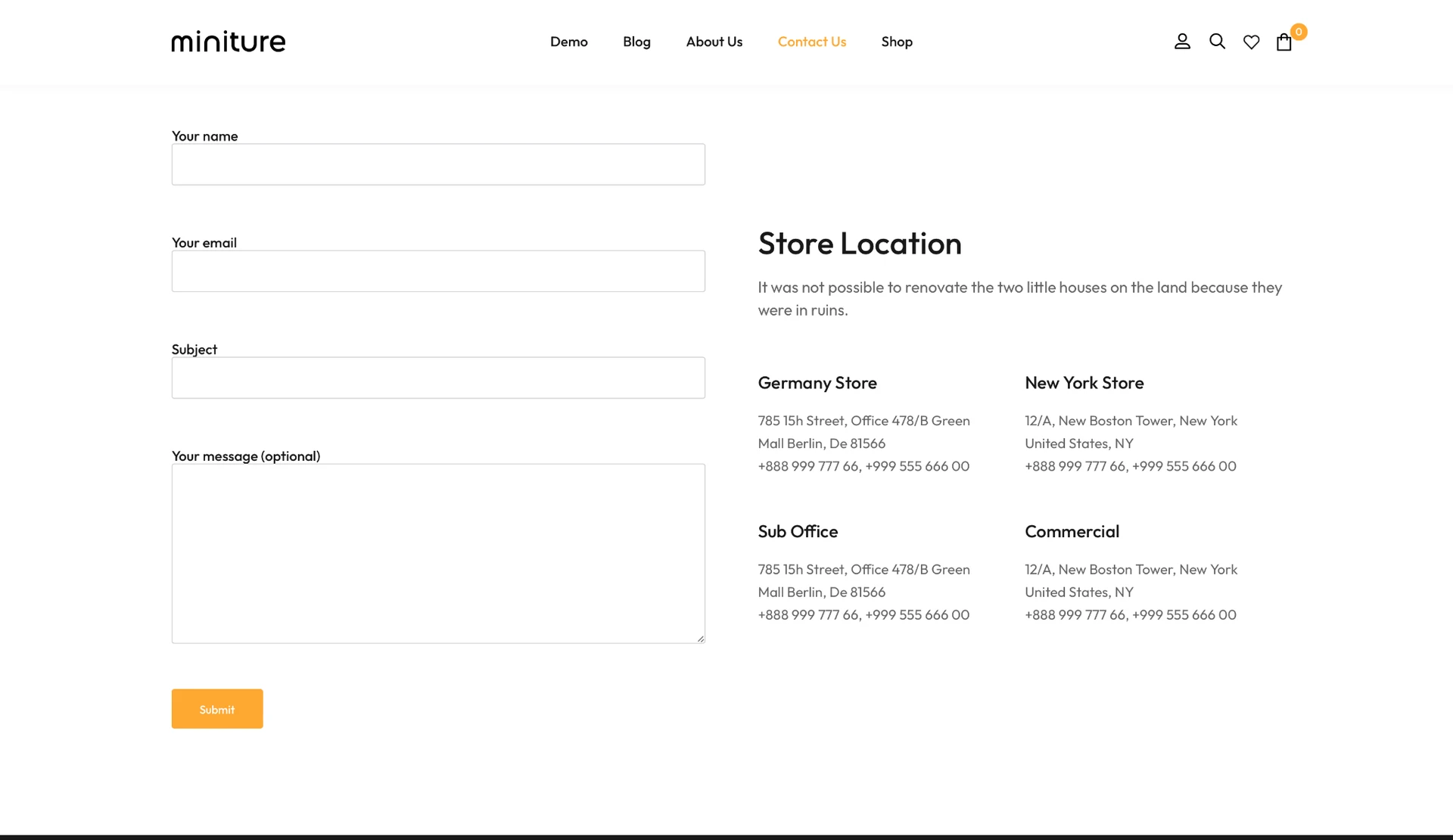Image resolution: width=1453 pixels, height=840 pixels.
Task: Open the user account icon
Action: coord(1182,42)
